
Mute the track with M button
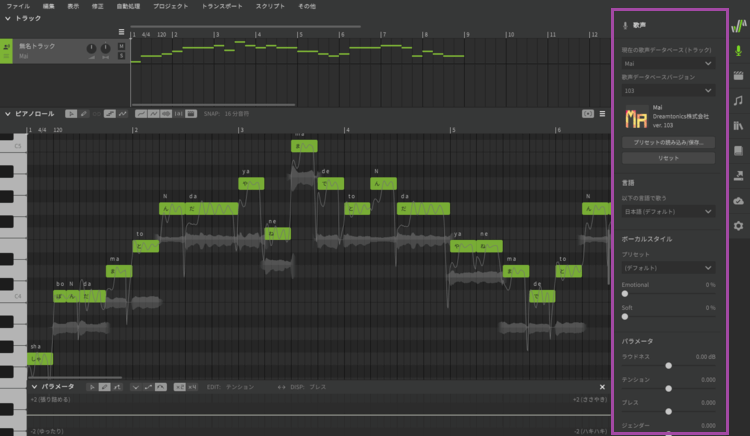[121, 46]
